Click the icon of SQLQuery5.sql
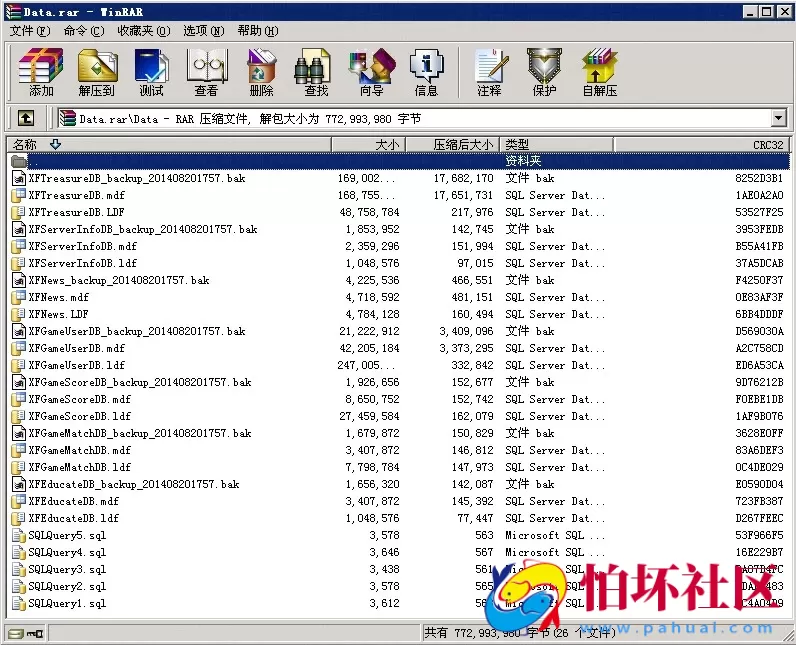Image resolution: width=796 pixels, height=645 pixels. coord(19,535)
